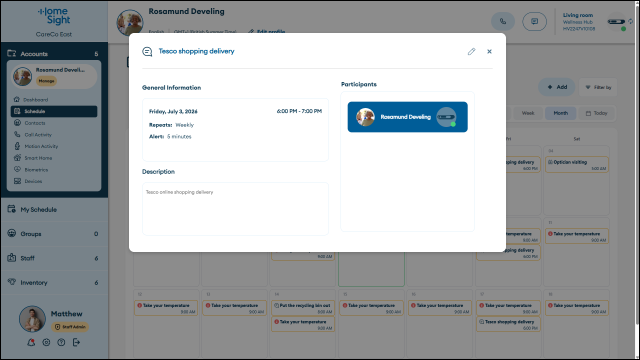Open the Optician visiting event

(x=577, y=165)
